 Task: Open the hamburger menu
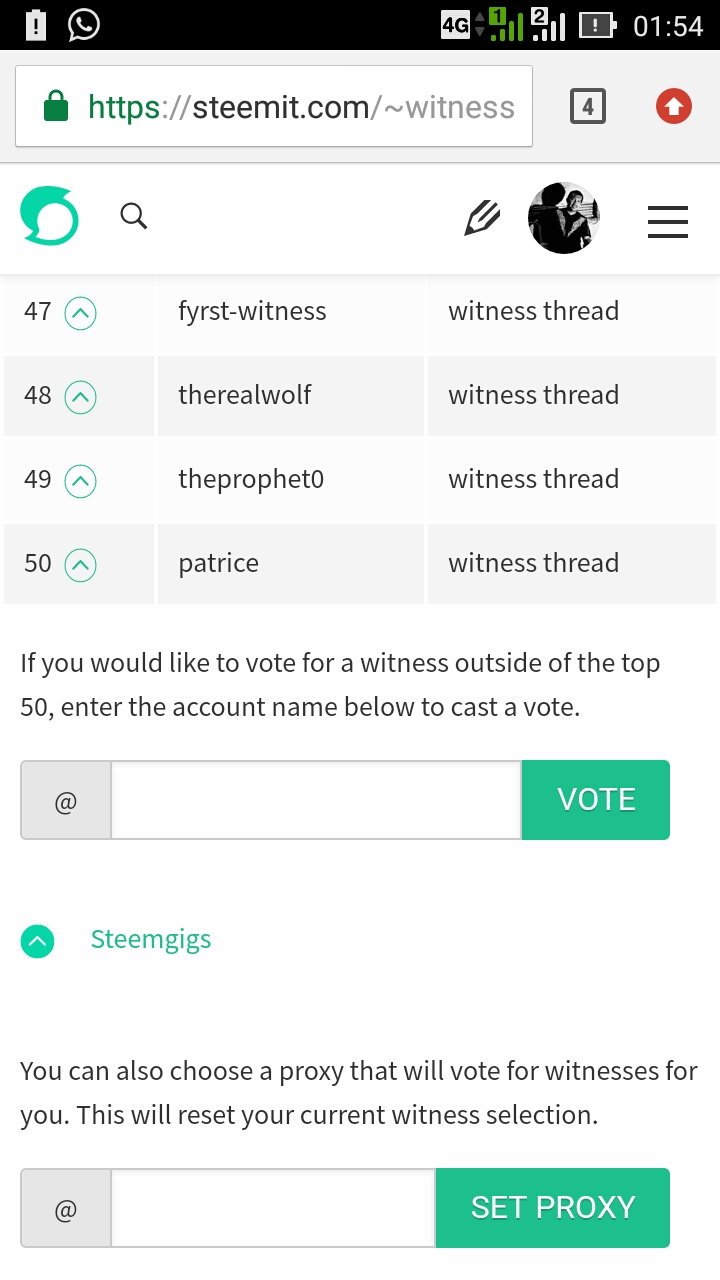coord(668,221)
